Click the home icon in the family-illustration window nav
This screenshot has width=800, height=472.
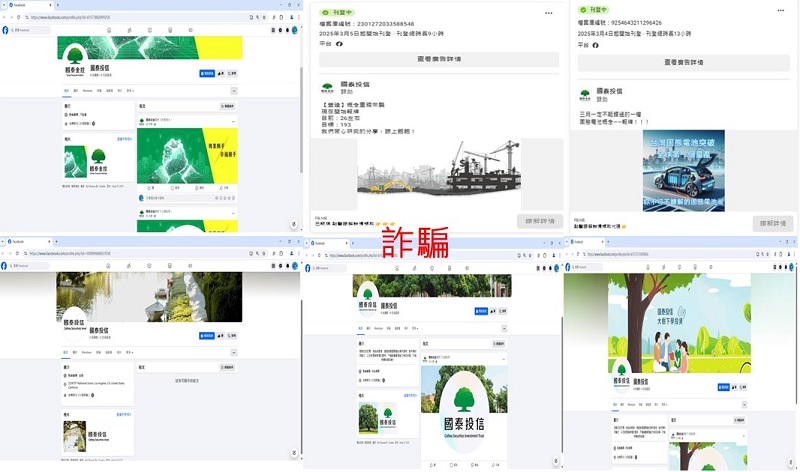[648, 267]
